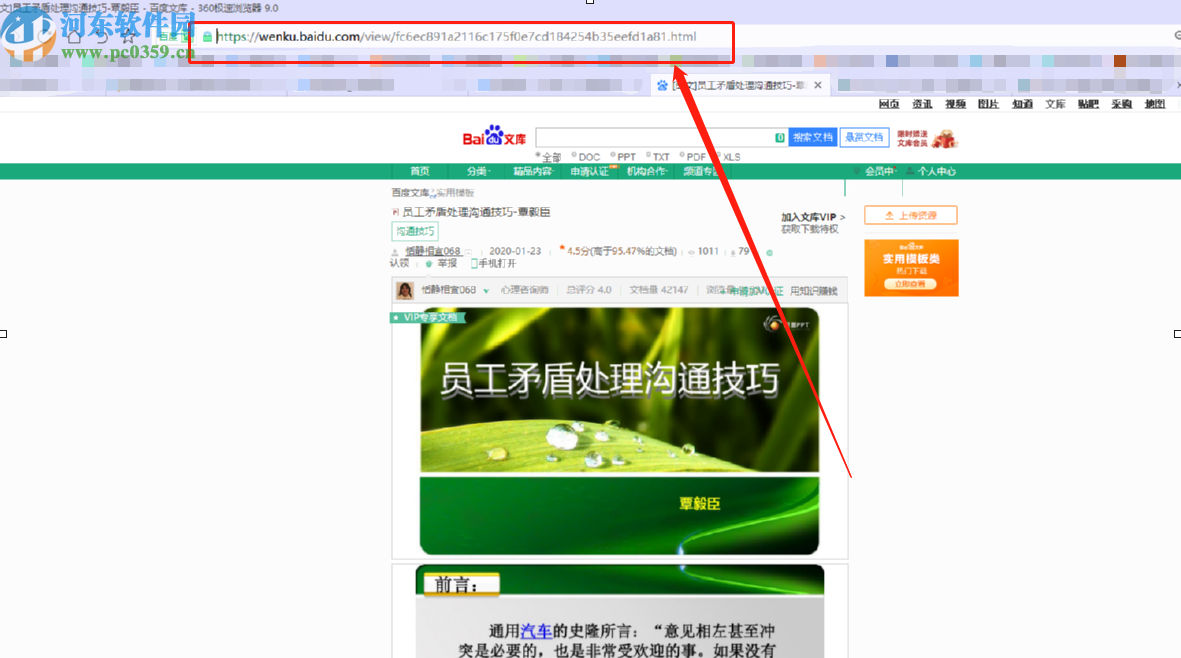Click uploader 恬静桓宣068's avatar
1181x658 pixels.
[x=403, y=289]
